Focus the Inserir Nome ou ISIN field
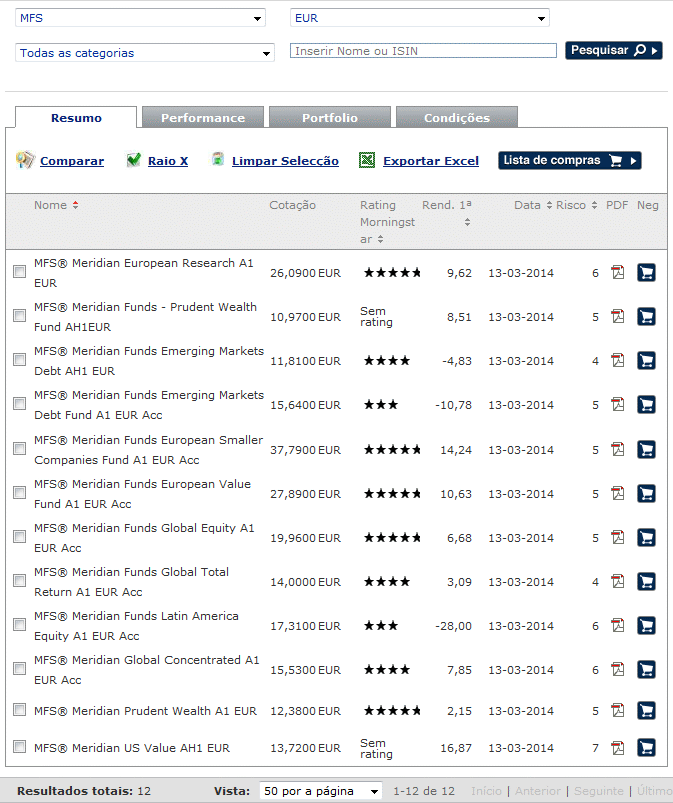Viewport: 673px width, 803px height. coord(423,51)
